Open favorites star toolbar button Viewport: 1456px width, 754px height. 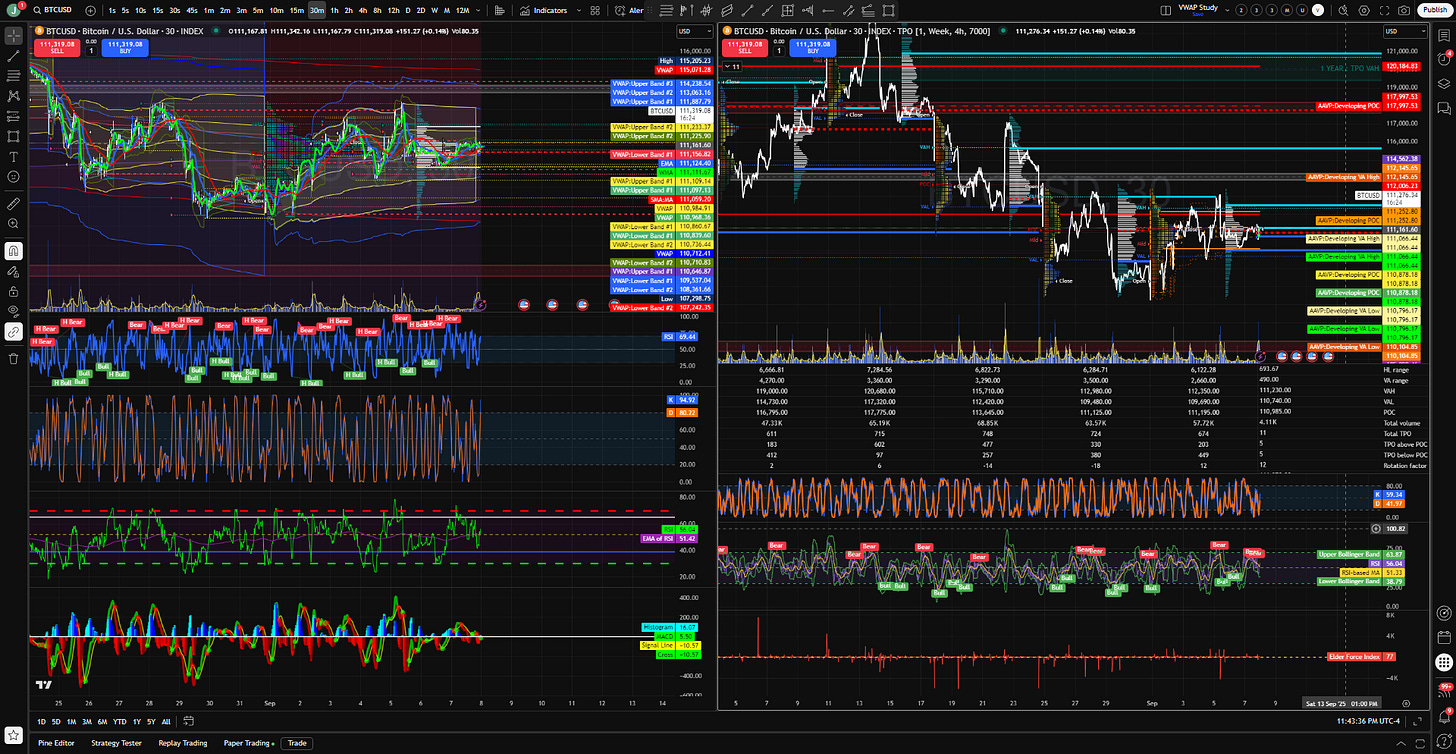(x=14, y=735)
